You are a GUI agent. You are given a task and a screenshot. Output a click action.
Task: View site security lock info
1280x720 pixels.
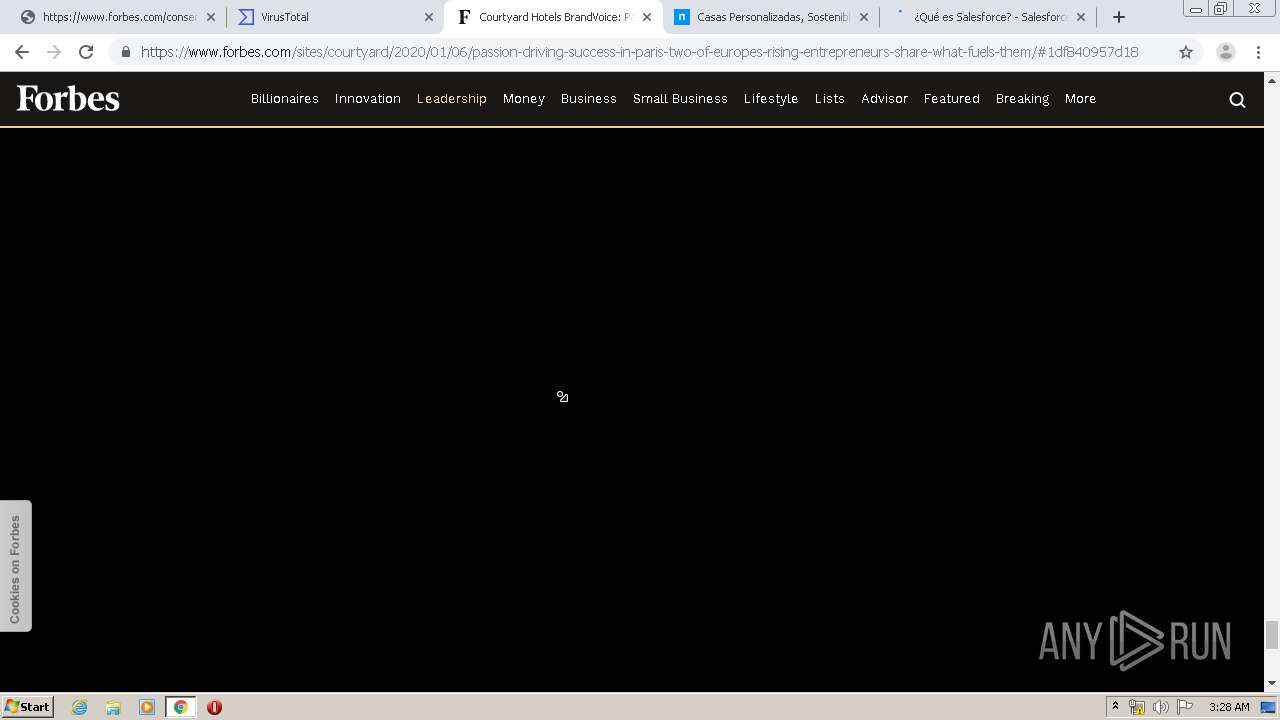point(125,52)
